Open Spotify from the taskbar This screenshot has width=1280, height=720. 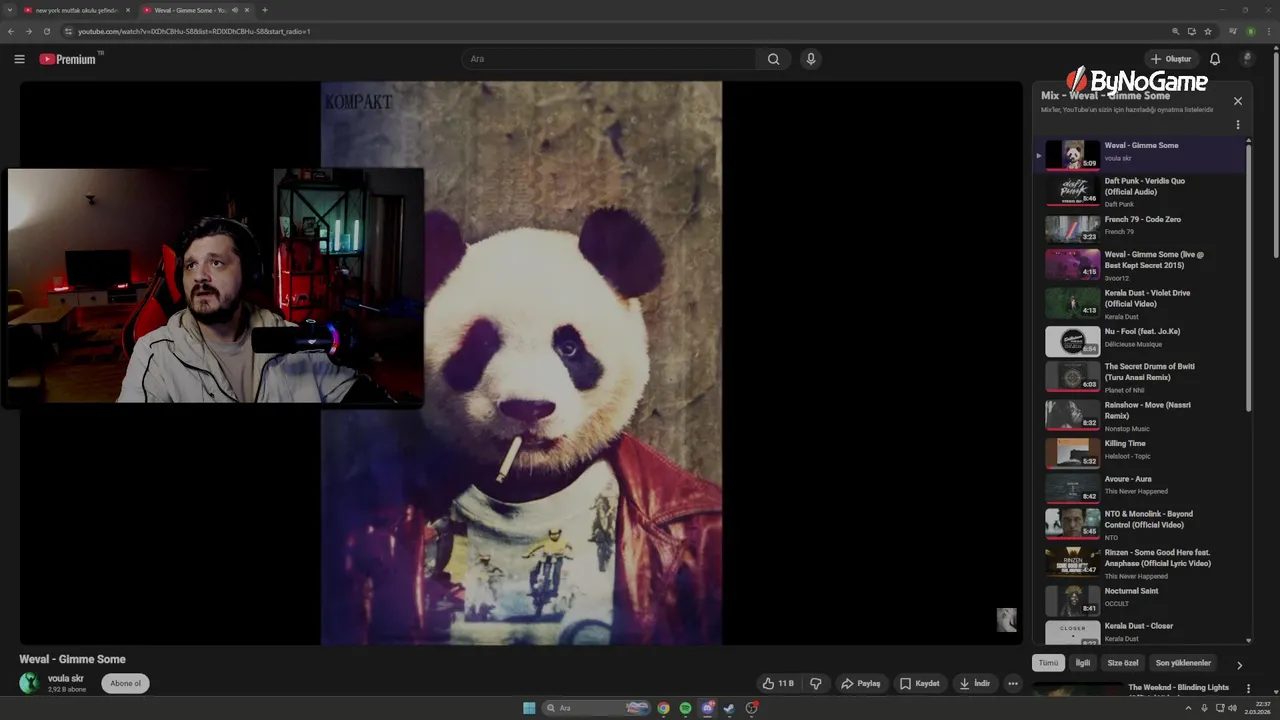tap(685, 708)
